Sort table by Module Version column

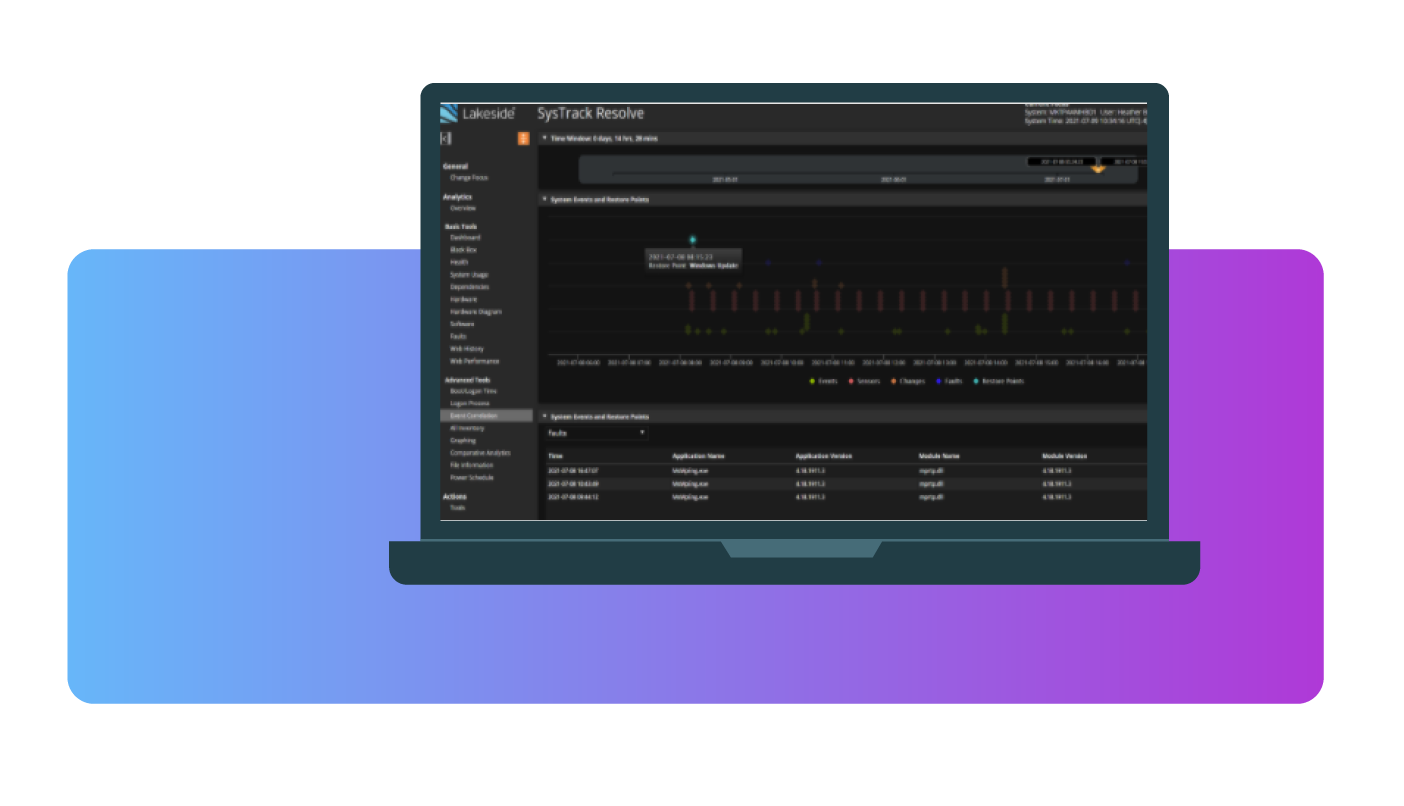pyautogui.click(x=1066, y=456)
